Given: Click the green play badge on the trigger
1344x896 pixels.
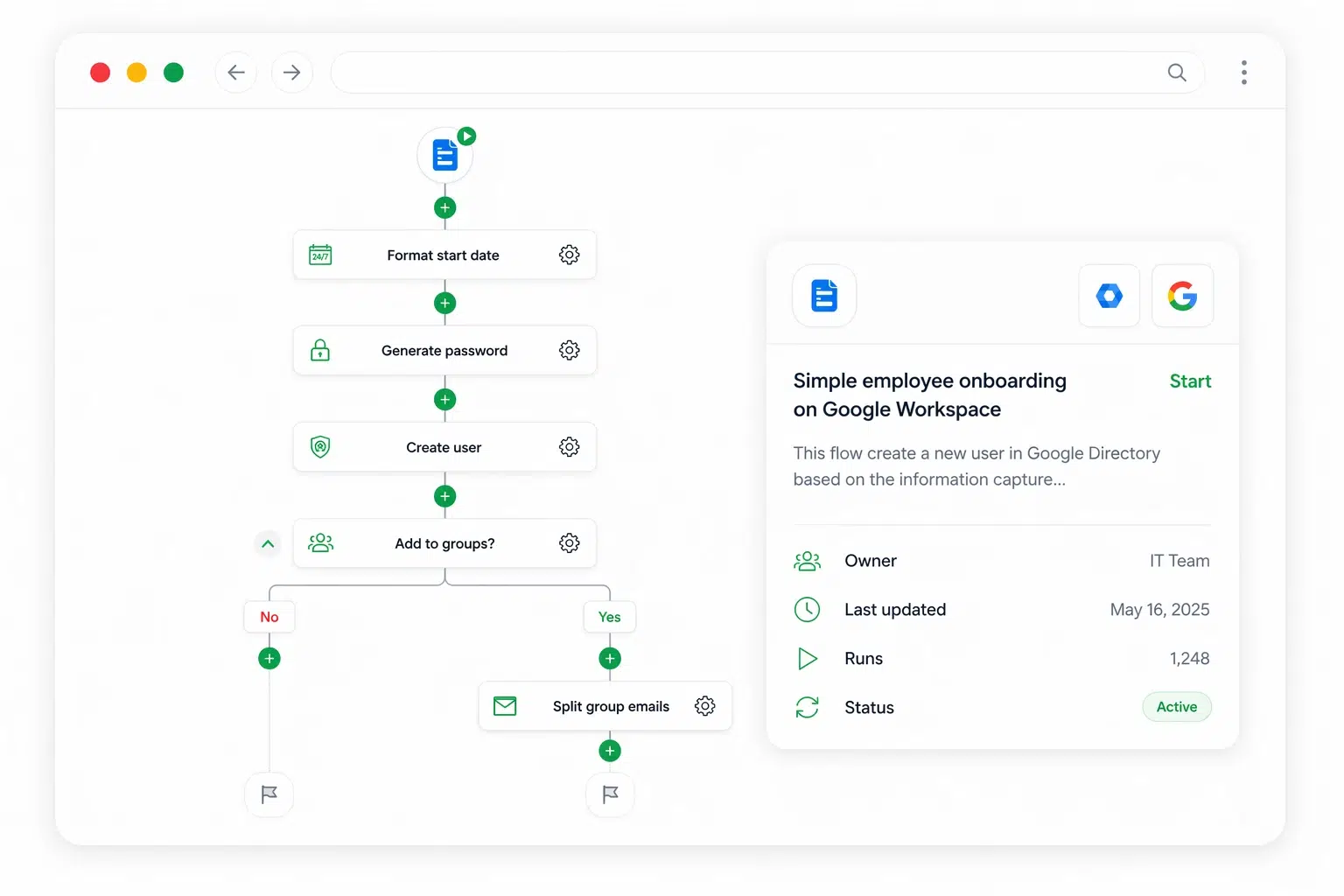Looking at the screenshot, I should [466, 136].
